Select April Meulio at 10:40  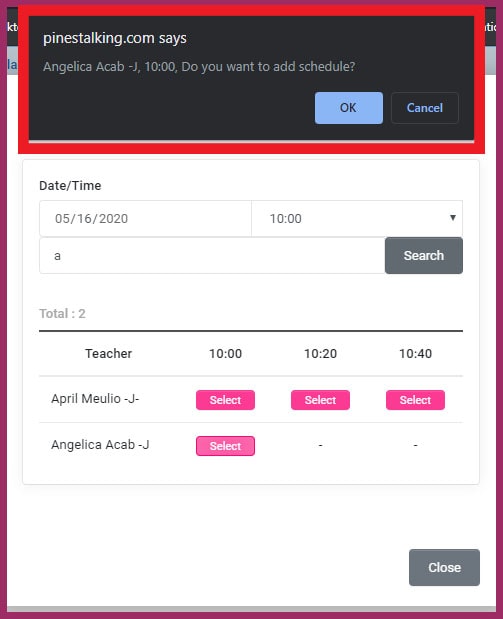tap(415, 400)
